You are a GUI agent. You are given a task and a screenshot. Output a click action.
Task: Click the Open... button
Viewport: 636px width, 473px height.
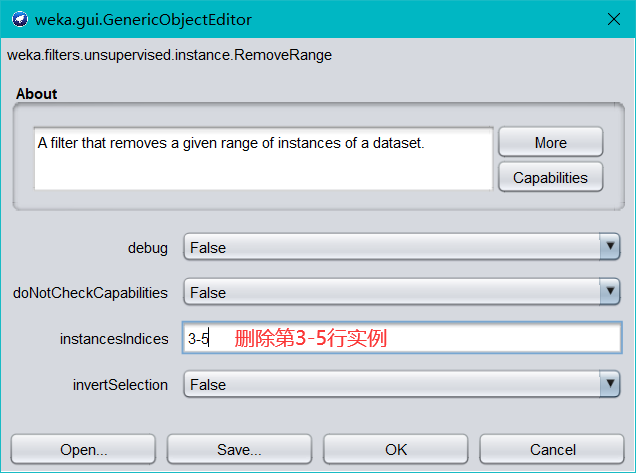click(83, 449)
